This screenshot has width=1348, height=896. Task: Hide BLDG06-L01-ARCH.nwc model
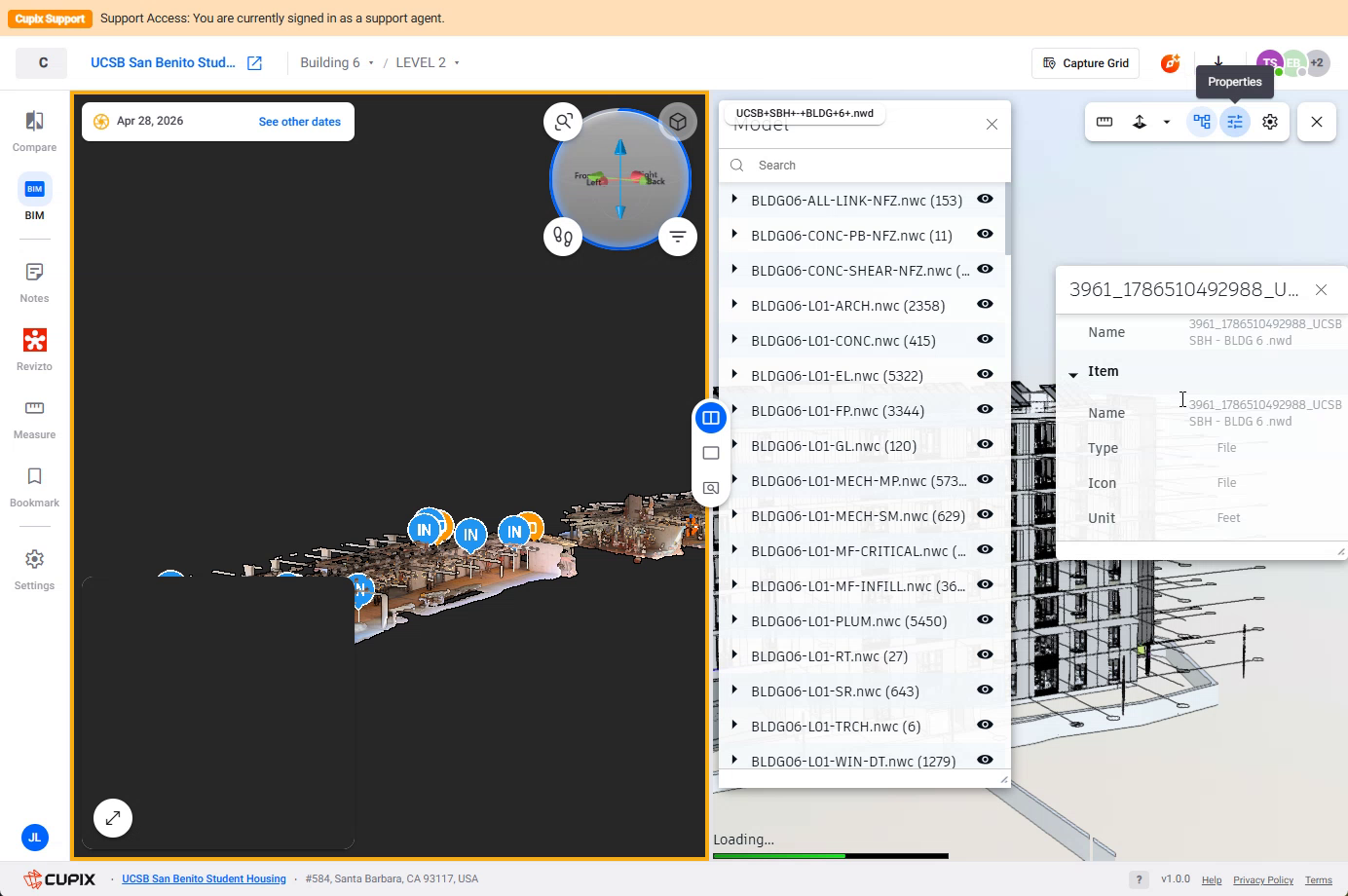click(x=985, y=304)
